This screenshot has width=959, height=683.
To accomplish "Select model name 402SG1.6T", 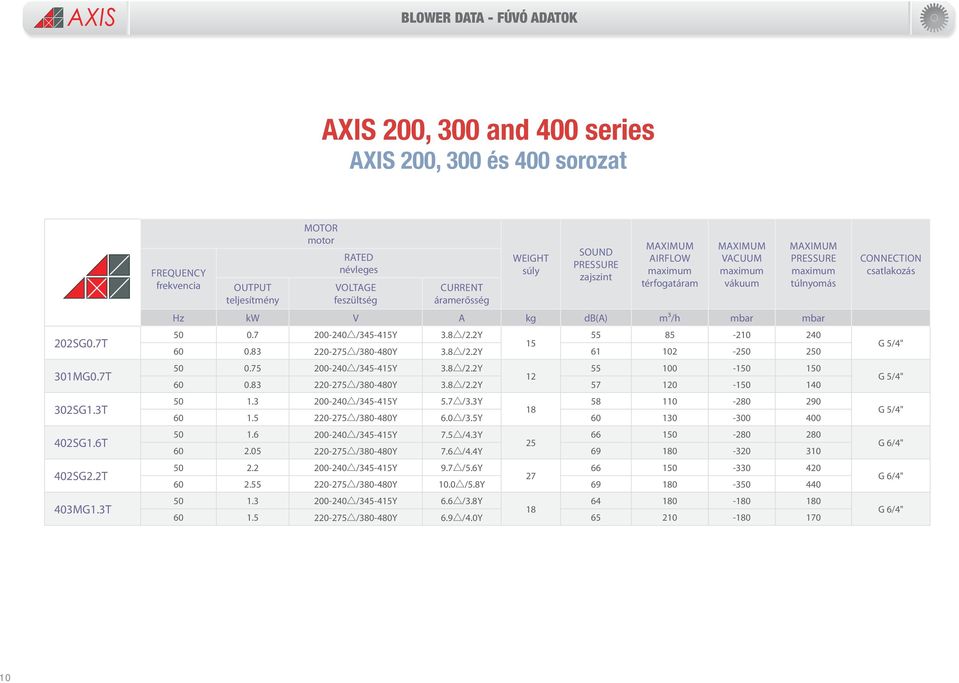I will tap(81, 443).
